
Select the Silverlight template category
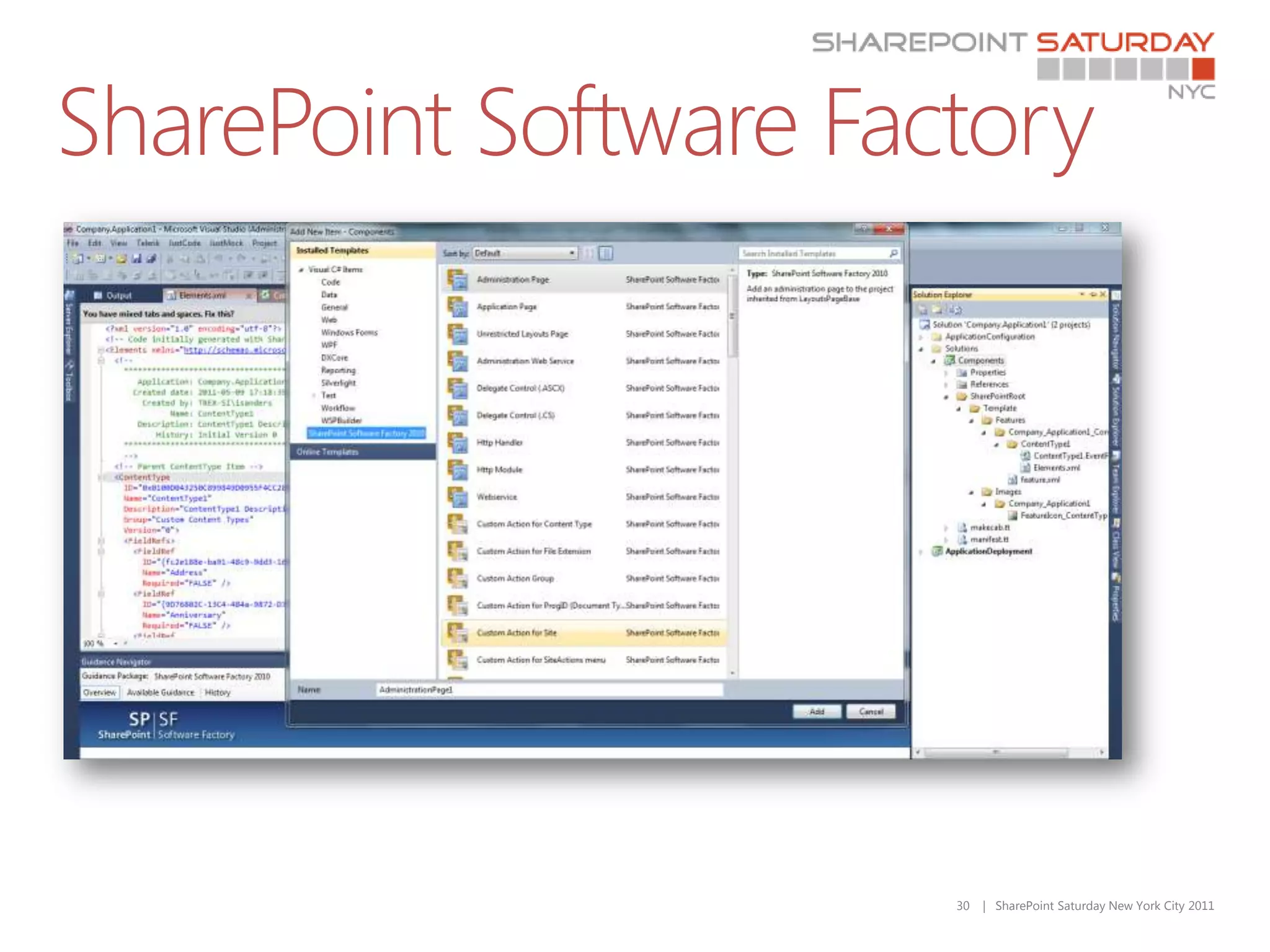coord(339,383)
